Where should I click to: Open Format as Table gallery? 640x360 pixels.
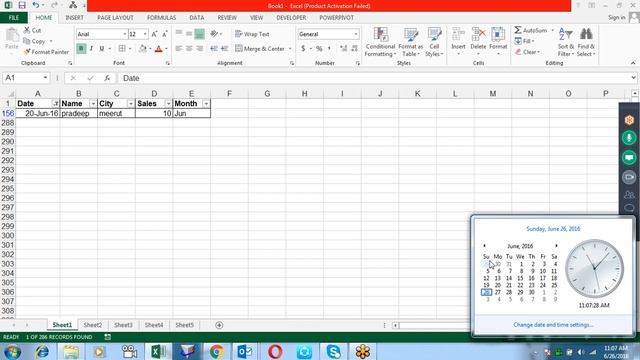[411, 42]
